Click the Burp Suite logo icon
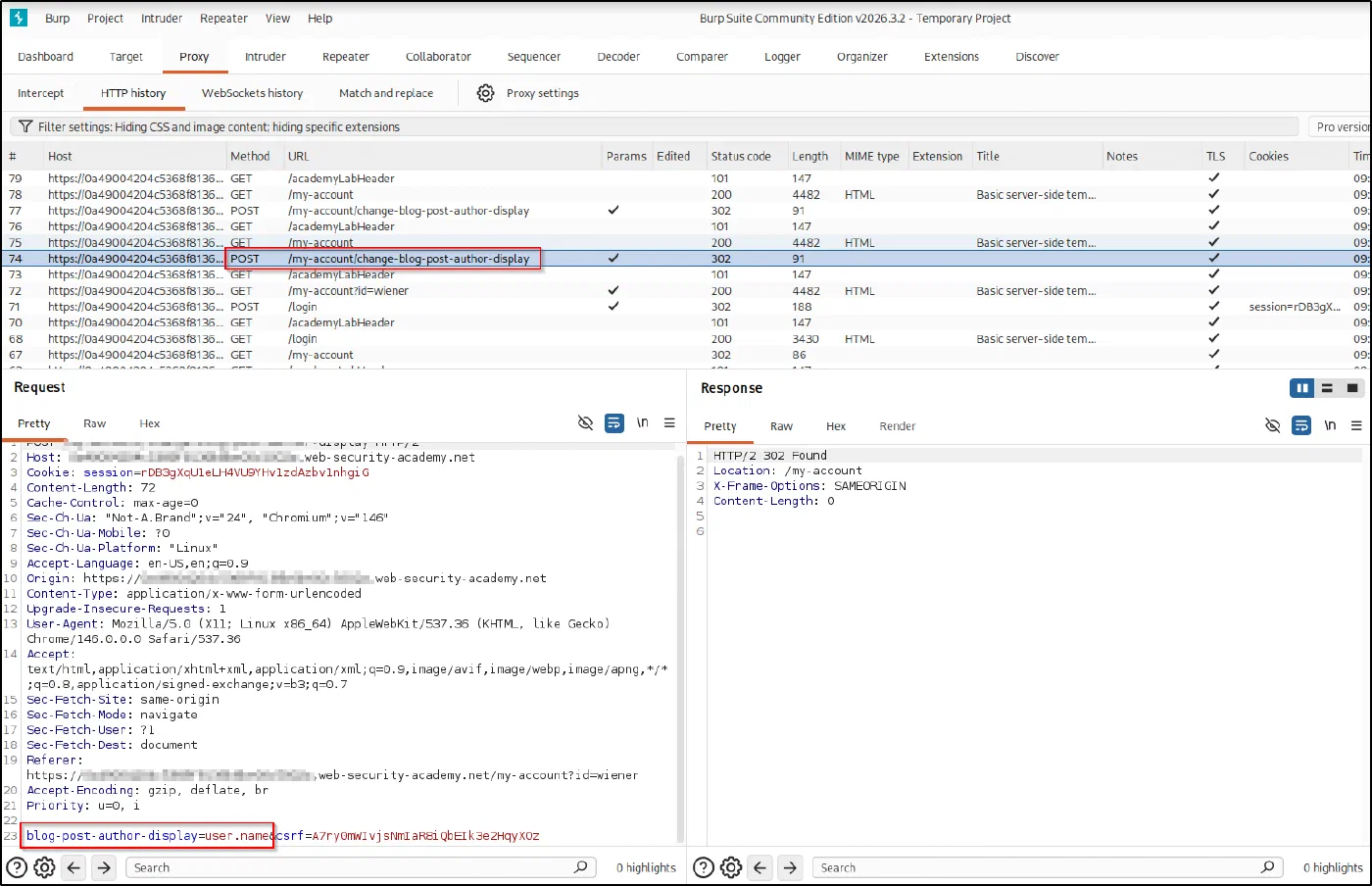 (x=19, y=18)
